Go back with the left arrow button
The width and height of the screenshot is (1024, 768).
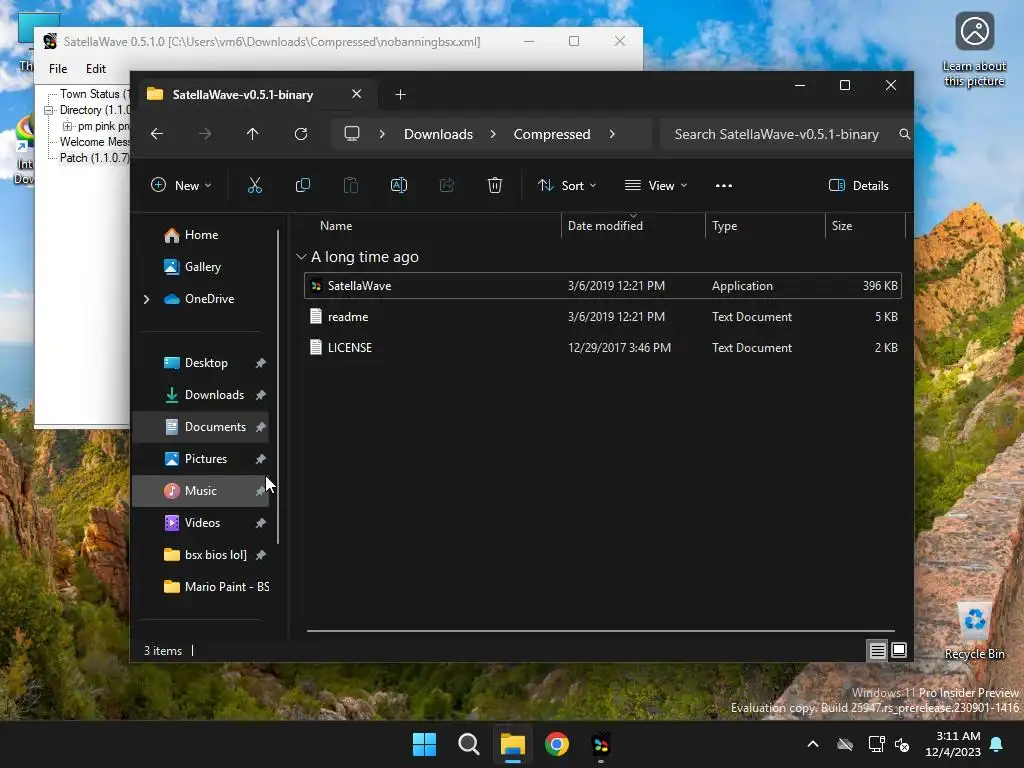[x=157, y=134]
